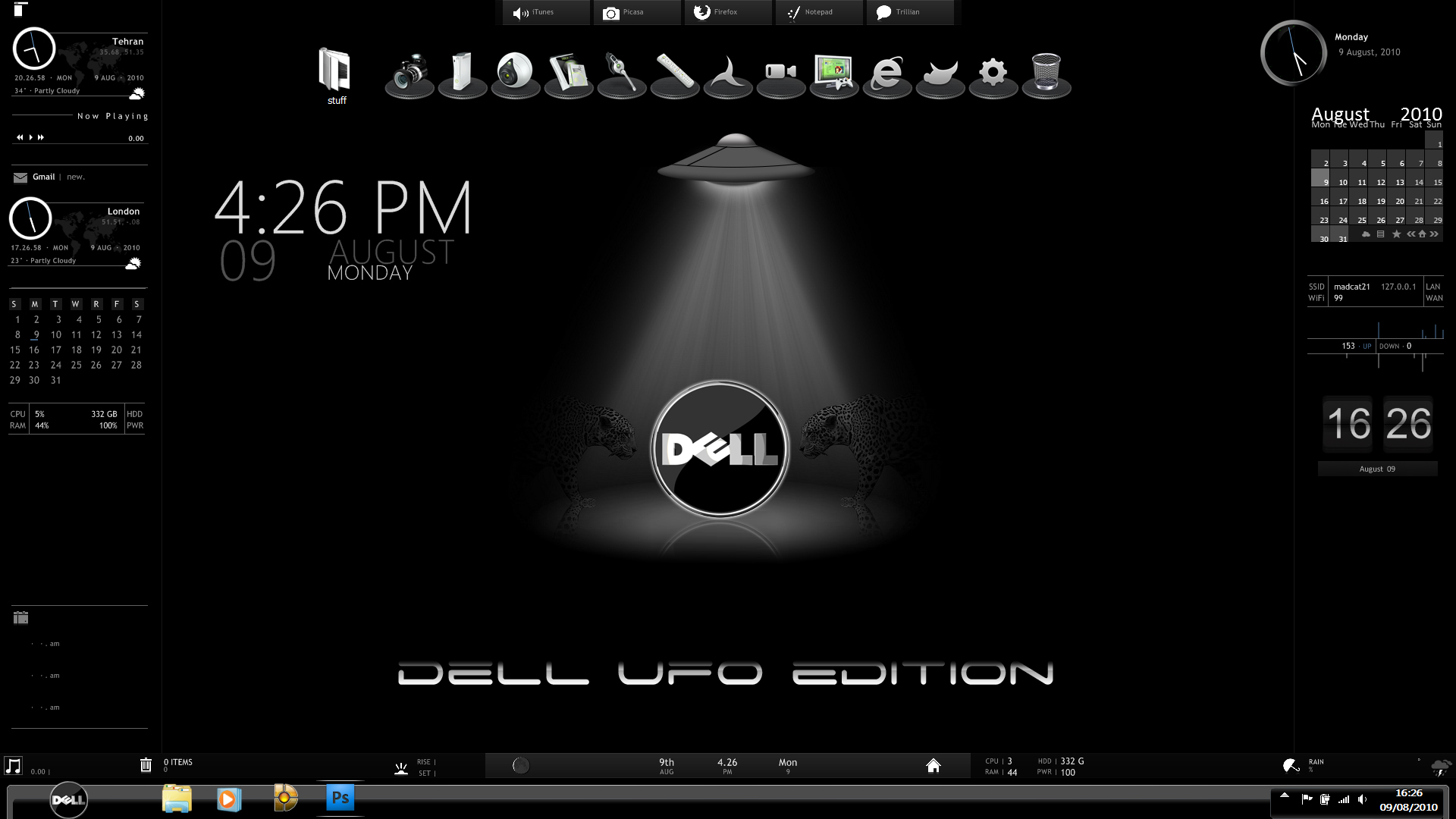Screen dimensions: 1456x819
Task: Open Windows Media Player from the taskbar
Action: tap(228, 799)
